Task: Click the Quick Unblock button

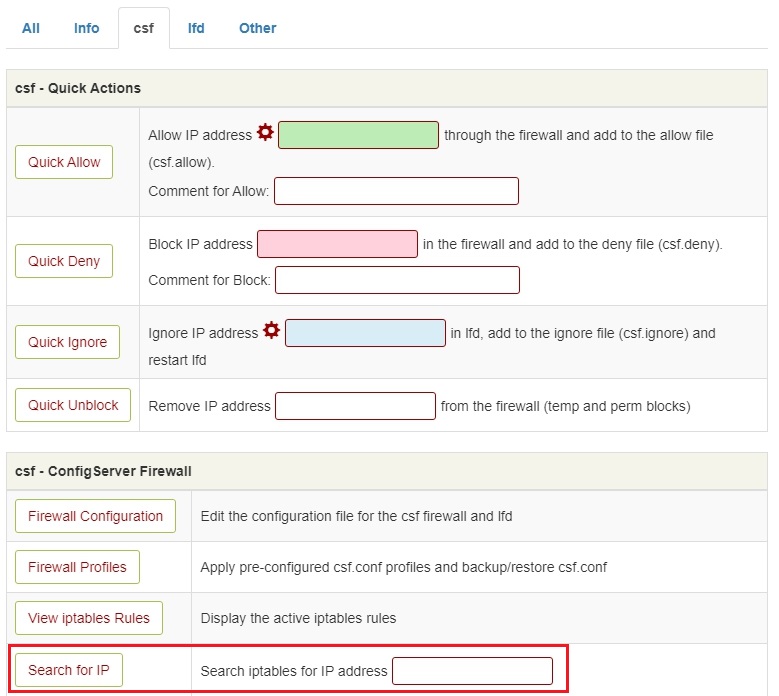Action: coord(73,405)
